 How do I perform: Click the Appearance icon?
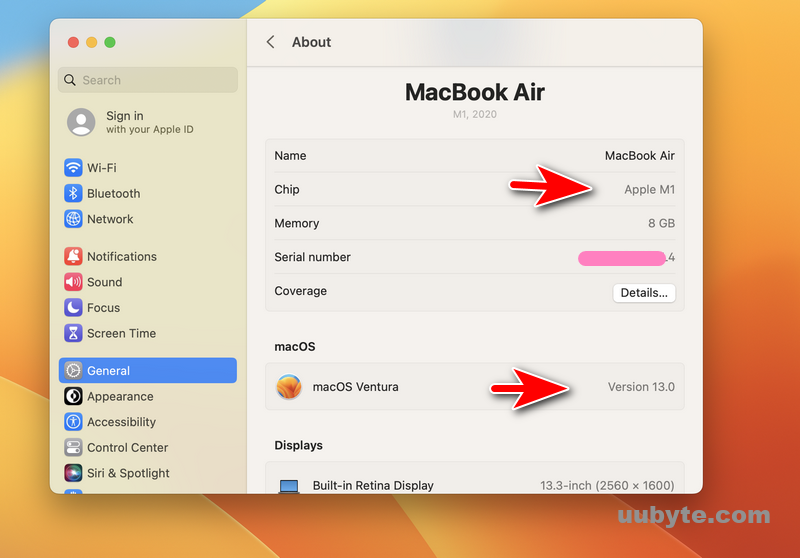click(73, 396)
